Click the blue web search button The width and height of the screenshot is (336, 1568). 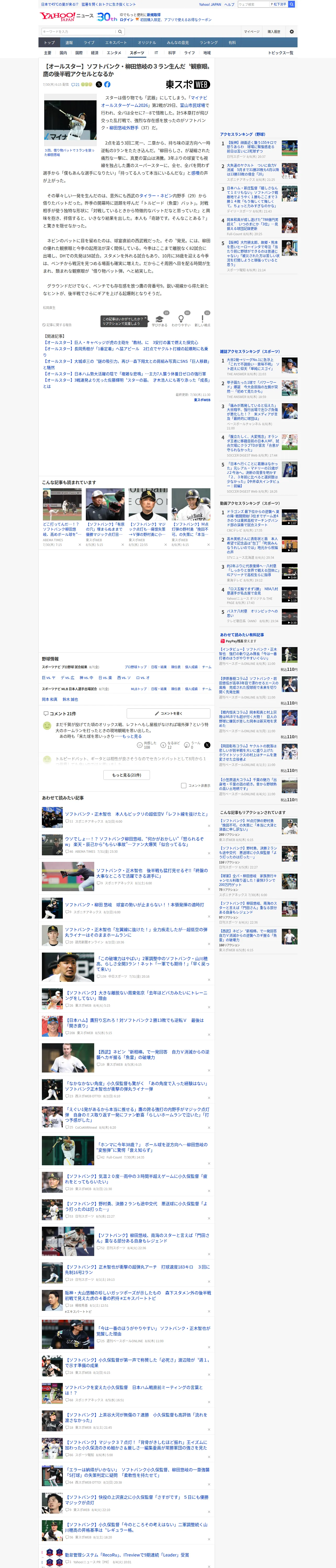(292, 4)
